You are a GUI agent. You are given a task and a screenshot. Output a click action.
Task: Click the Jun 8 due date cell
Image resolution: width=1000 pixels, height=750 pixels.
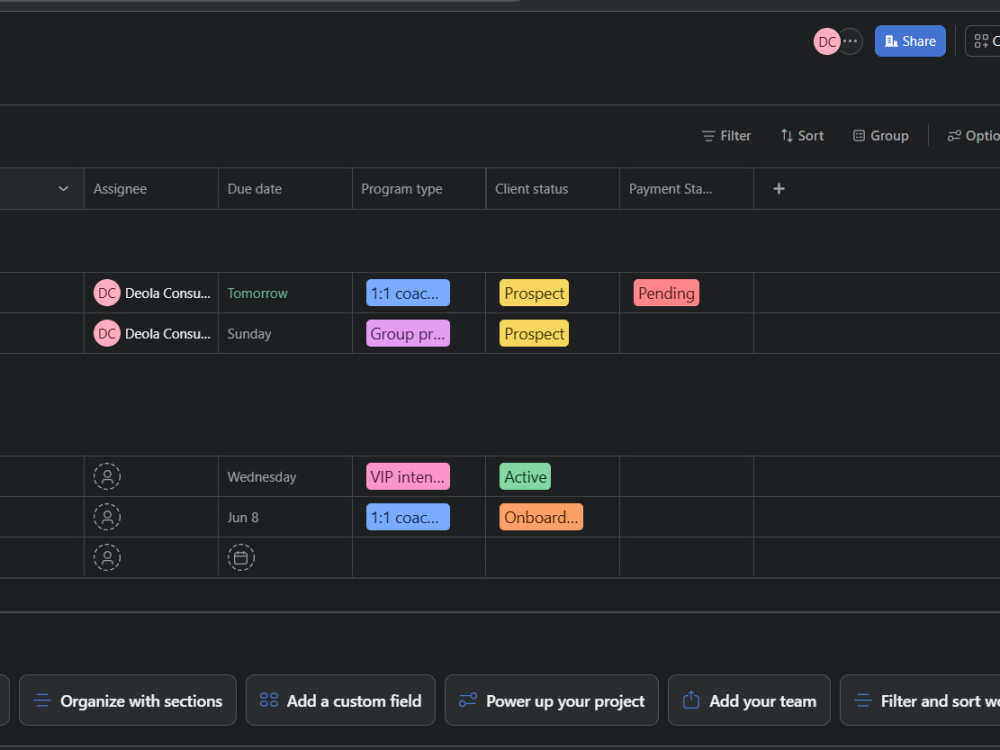click(x=285, y=517)
